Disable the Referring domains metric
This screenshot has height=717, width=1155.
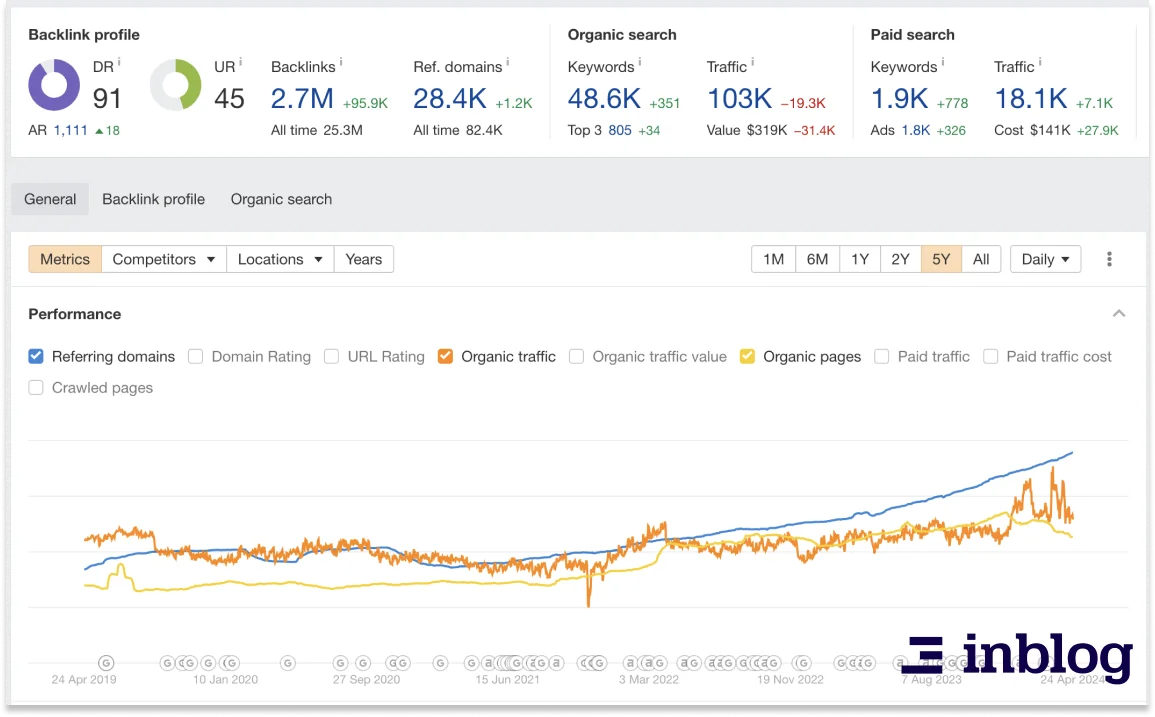tap(35, 356)
